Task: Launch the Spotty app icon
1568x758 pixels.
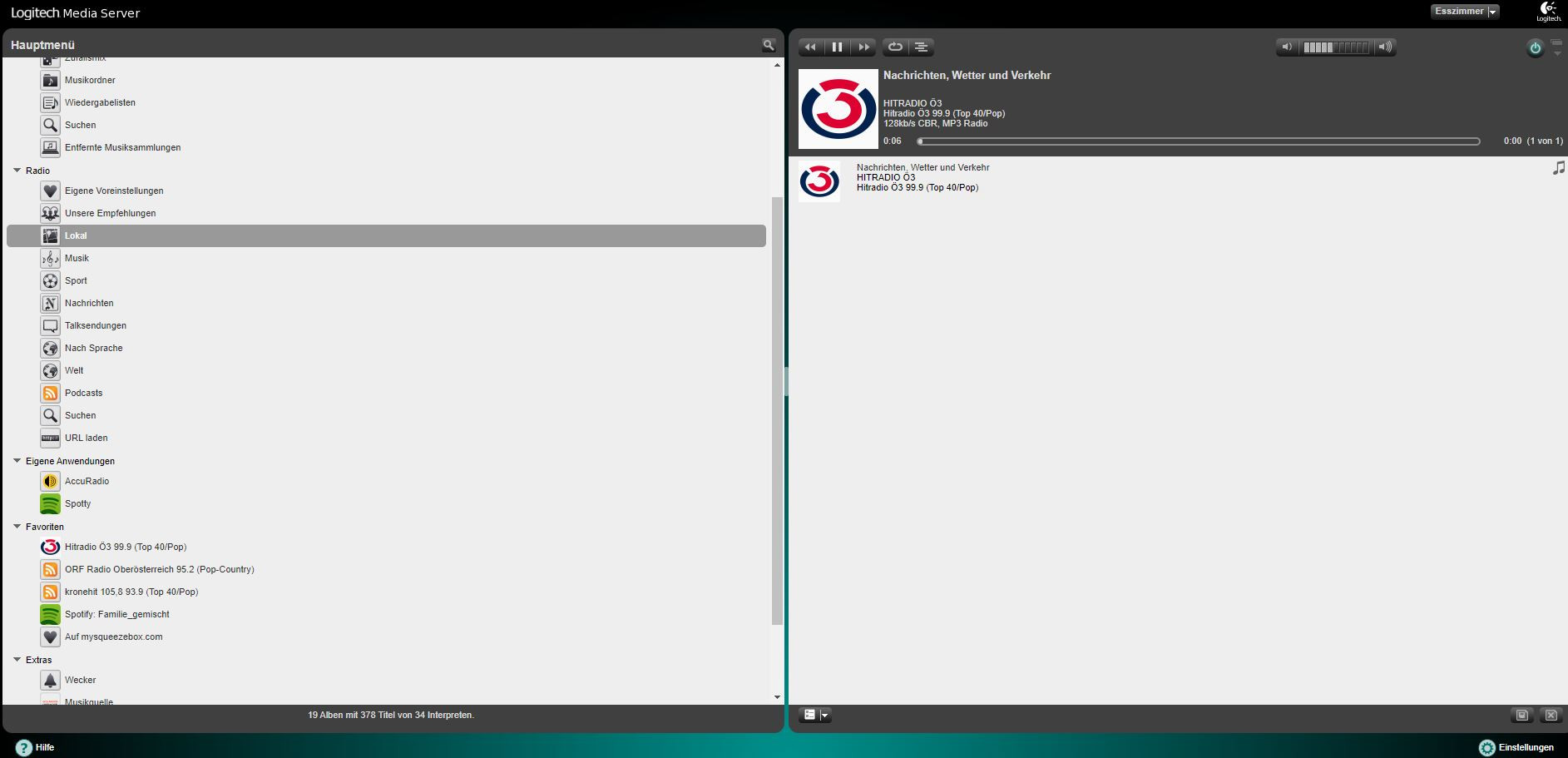Action: click(50, 504)
